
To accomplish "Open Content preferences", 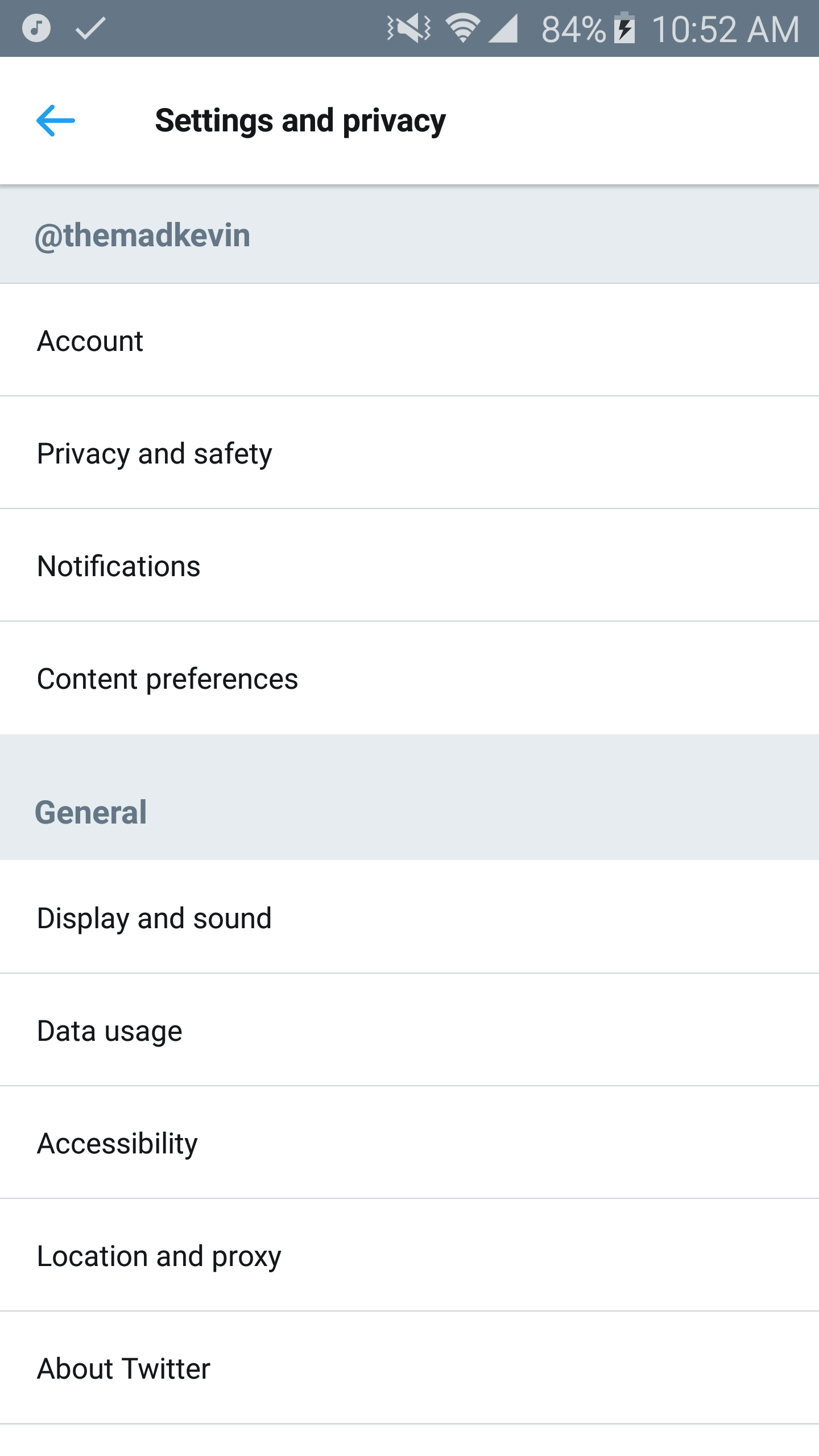I will pyautogui.click(x=409, y=679).
